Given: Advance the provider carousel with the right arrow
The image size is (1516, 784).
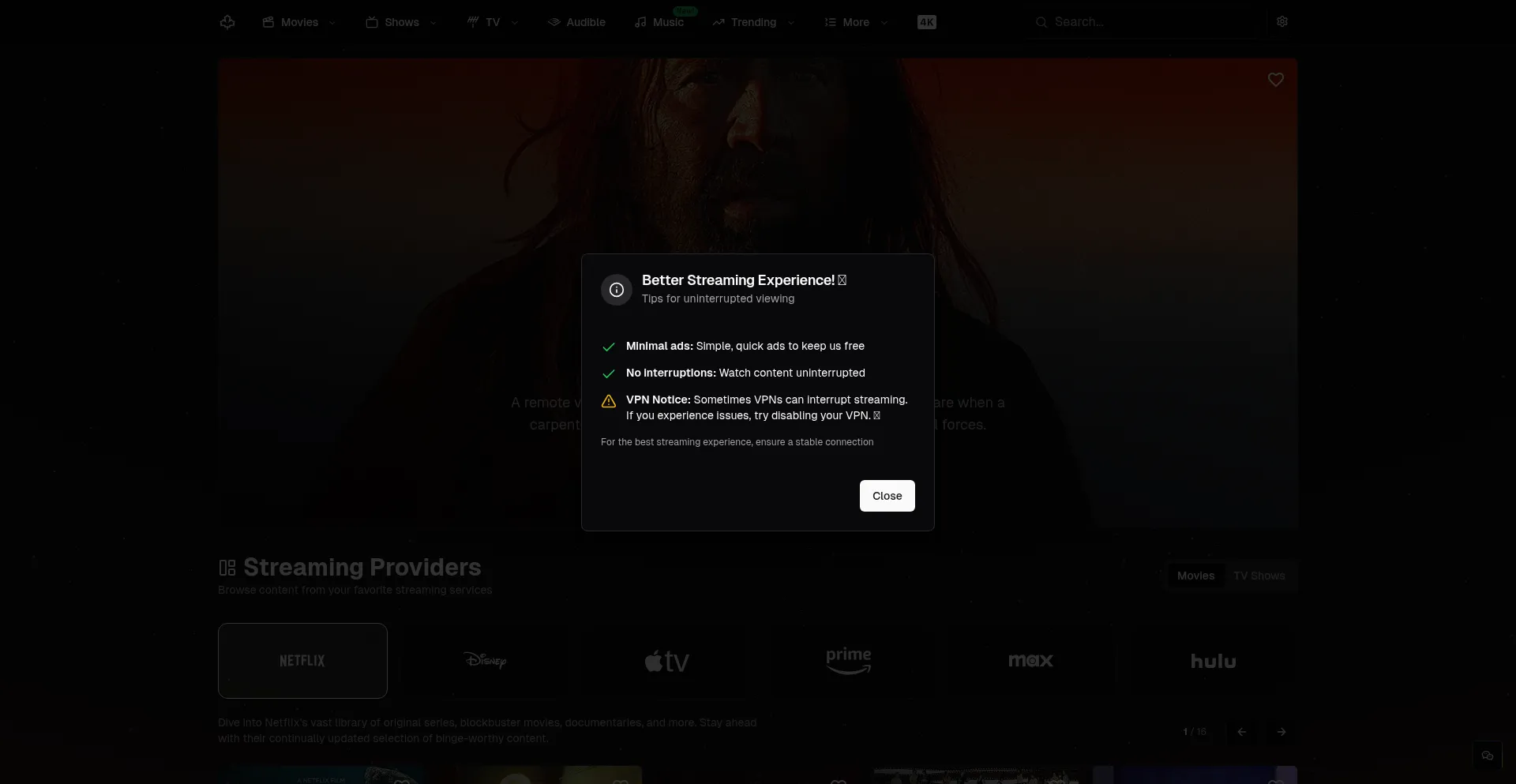Looking at the screenshot, I should (x=1281, y=731).
